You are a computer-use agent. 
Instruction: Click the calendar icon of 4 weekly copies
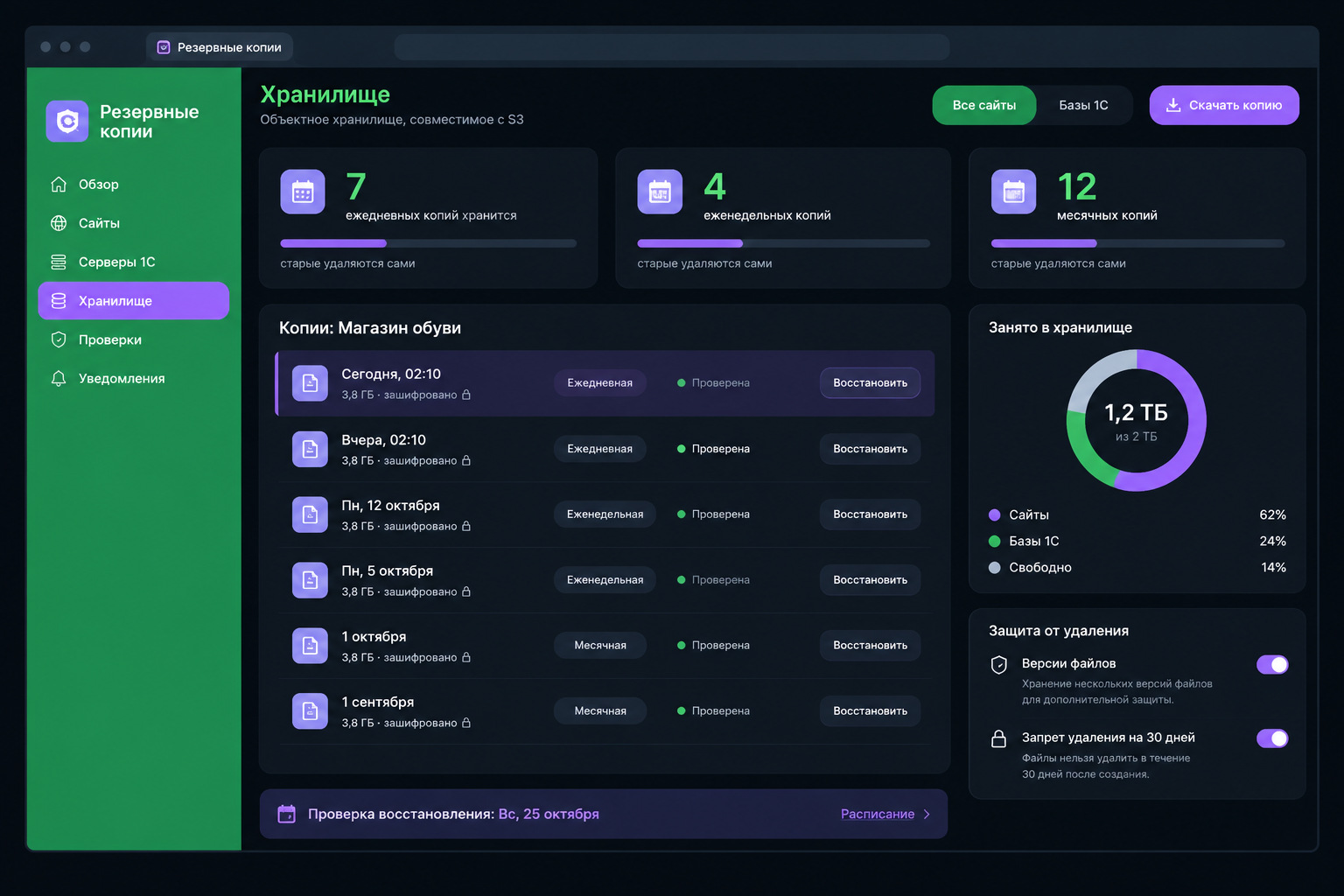(x=660, y=192)
